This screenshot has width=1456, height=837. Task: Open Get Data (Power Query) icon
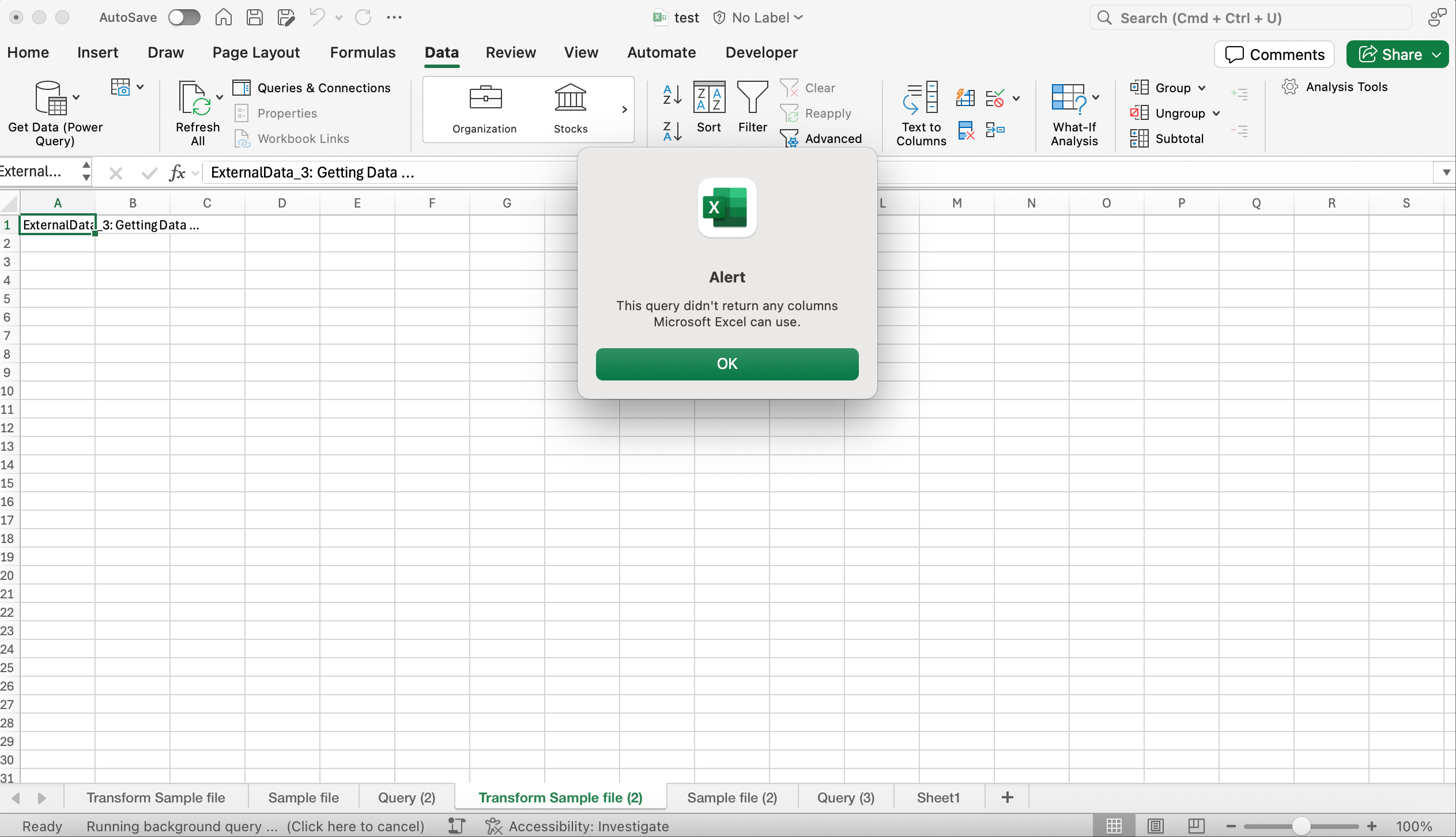(x=51, y=98)
